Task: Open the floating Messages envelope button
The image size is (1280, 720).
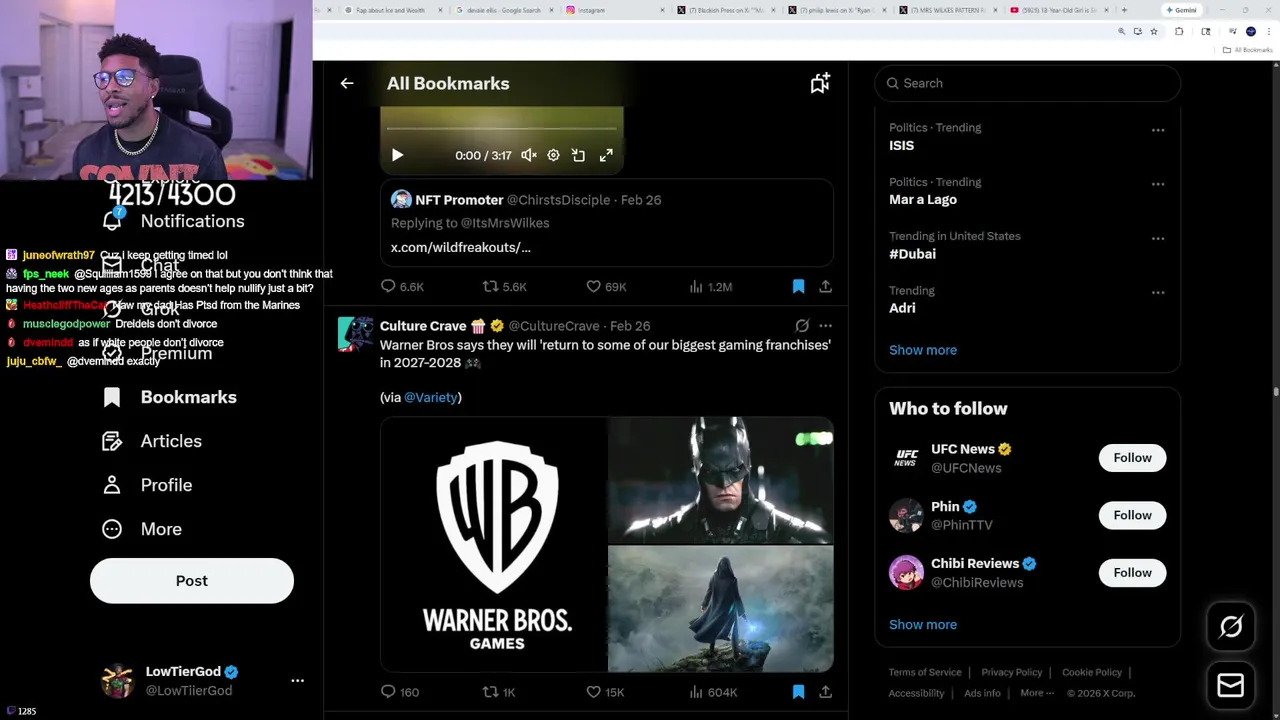Action: pyautogui.click(x=1231, y=686)
